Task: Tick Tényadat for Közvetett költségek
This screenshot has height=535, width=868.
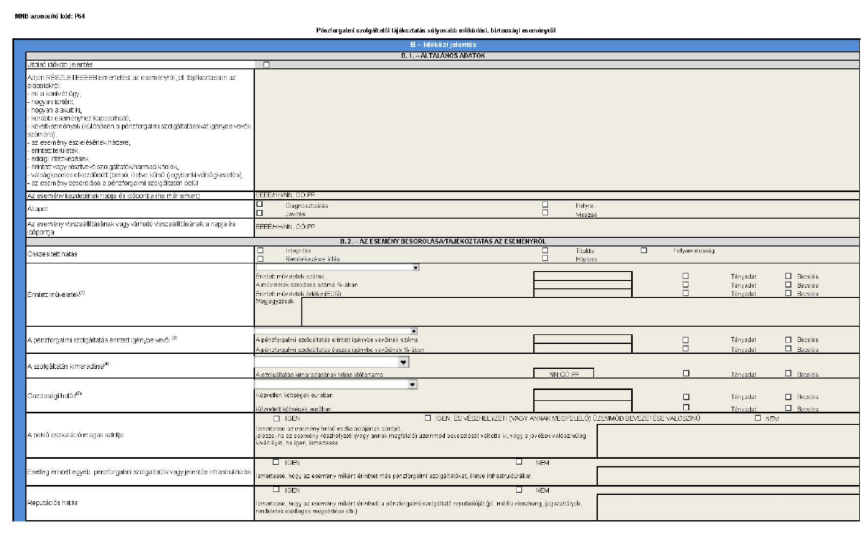Action: click(x=686, y=408)
